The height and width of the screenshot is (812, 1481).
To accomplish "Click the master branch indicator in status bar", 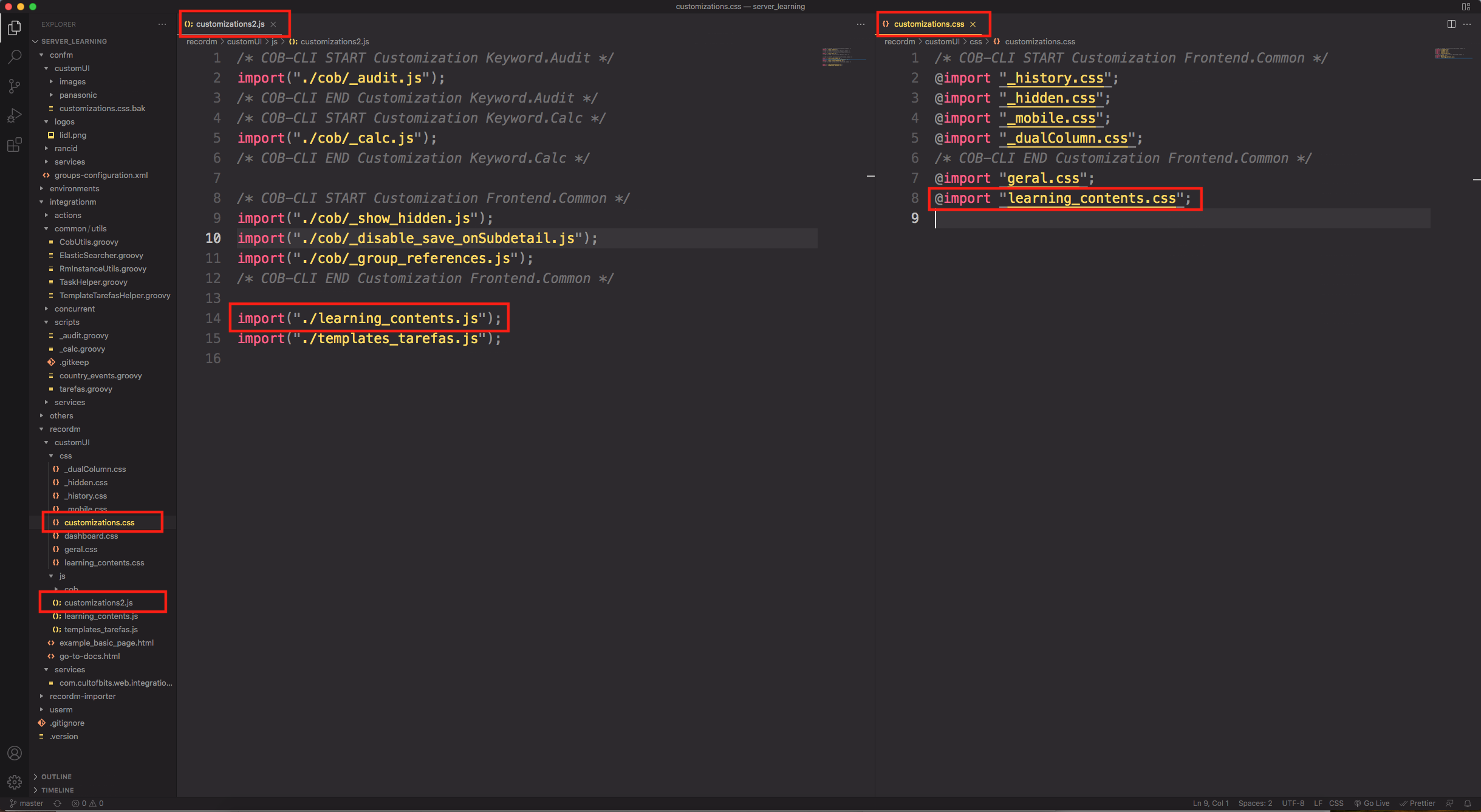I will [27, 803].
